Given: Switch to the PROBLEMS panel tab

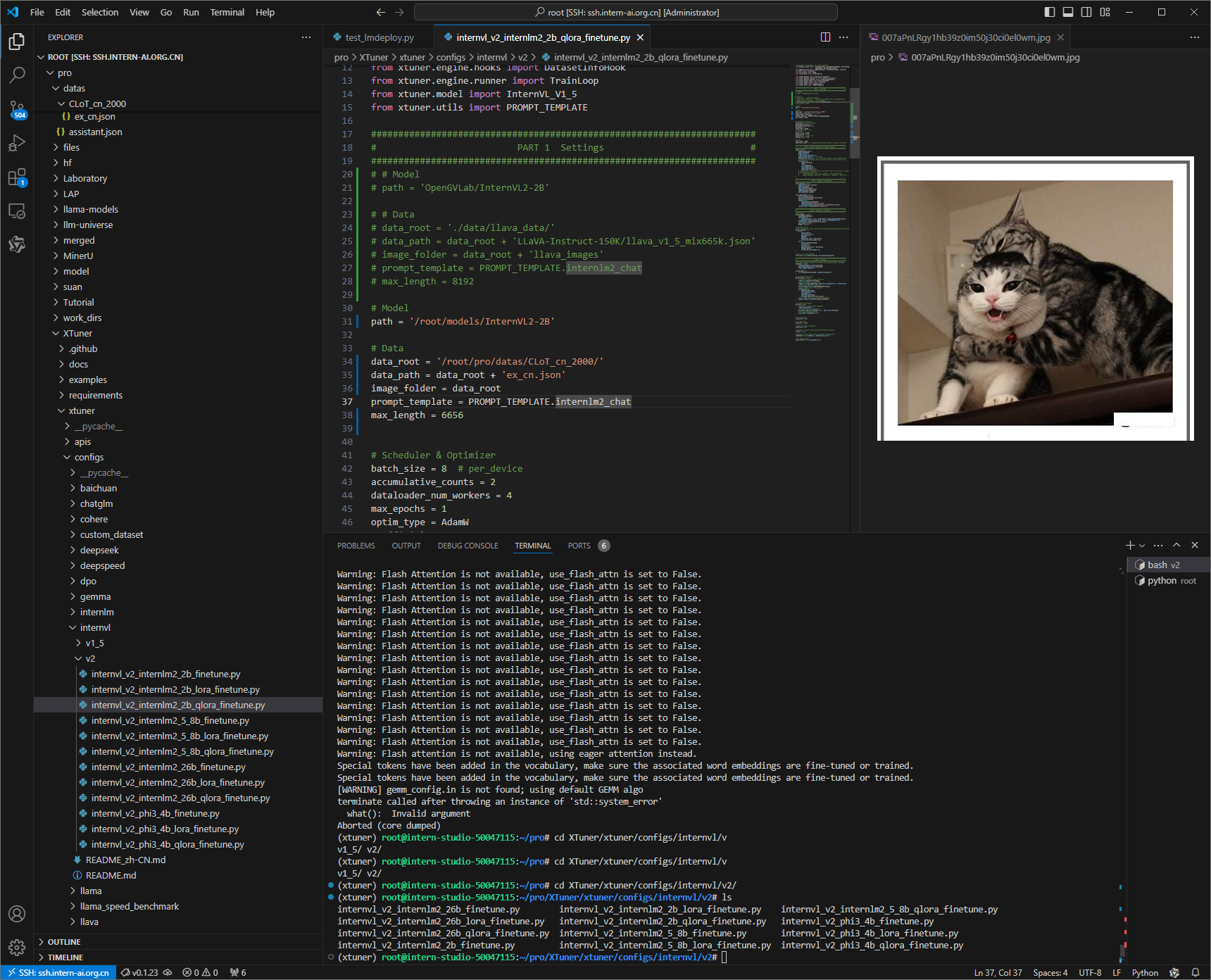Looking at the screenshot, I should (356, 546).
